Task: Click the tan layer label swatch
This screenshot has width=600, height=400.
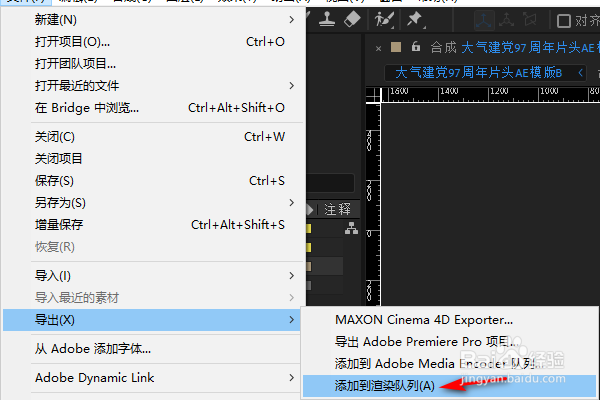Action: click(x=309, y=266)
